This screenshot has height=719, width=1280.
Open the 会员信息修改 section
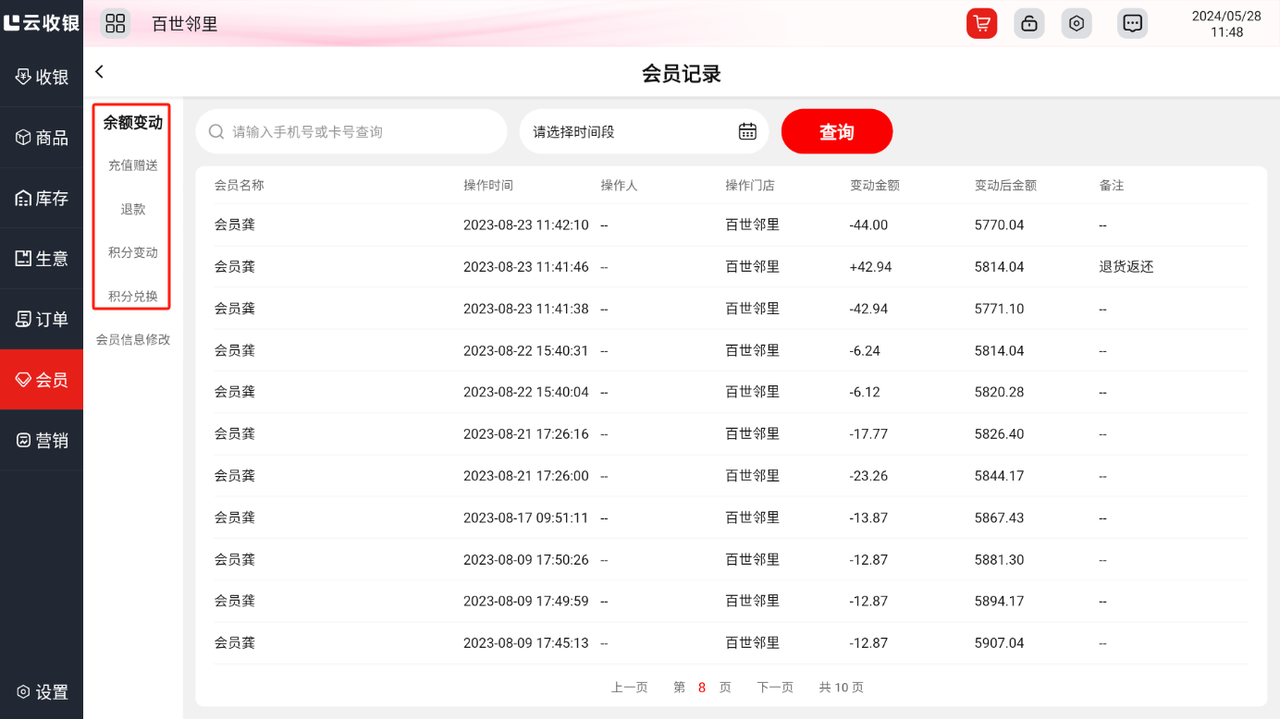coord(133,340)
